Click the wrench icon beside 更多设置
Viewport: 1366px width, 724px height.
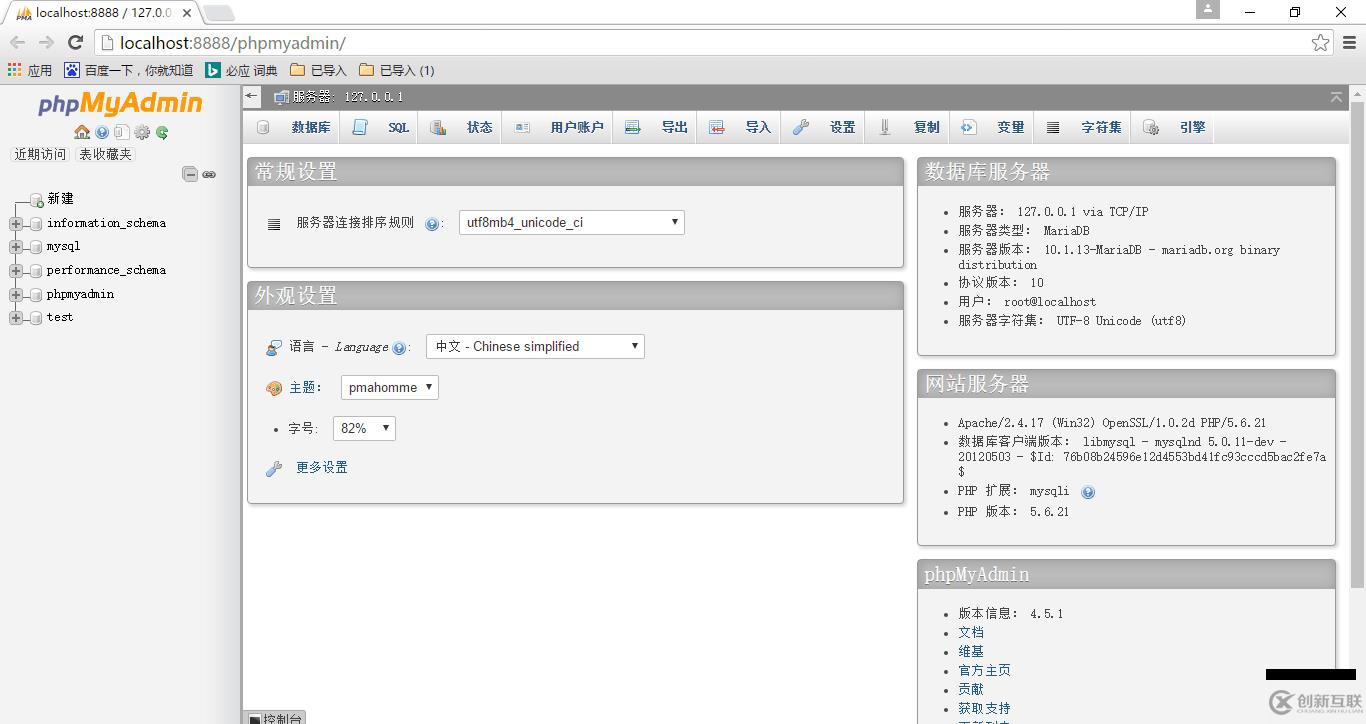[x=274, y=468]
